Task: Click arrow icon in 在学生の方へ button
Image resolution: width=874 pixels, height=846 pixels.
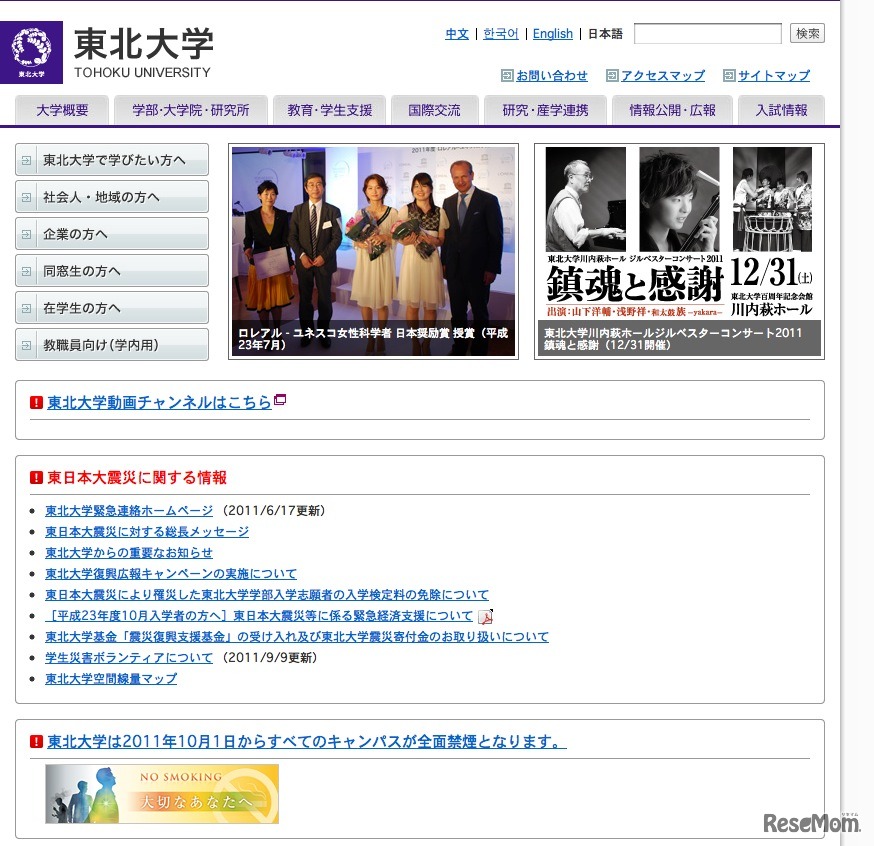Action: tap(26, 308)
